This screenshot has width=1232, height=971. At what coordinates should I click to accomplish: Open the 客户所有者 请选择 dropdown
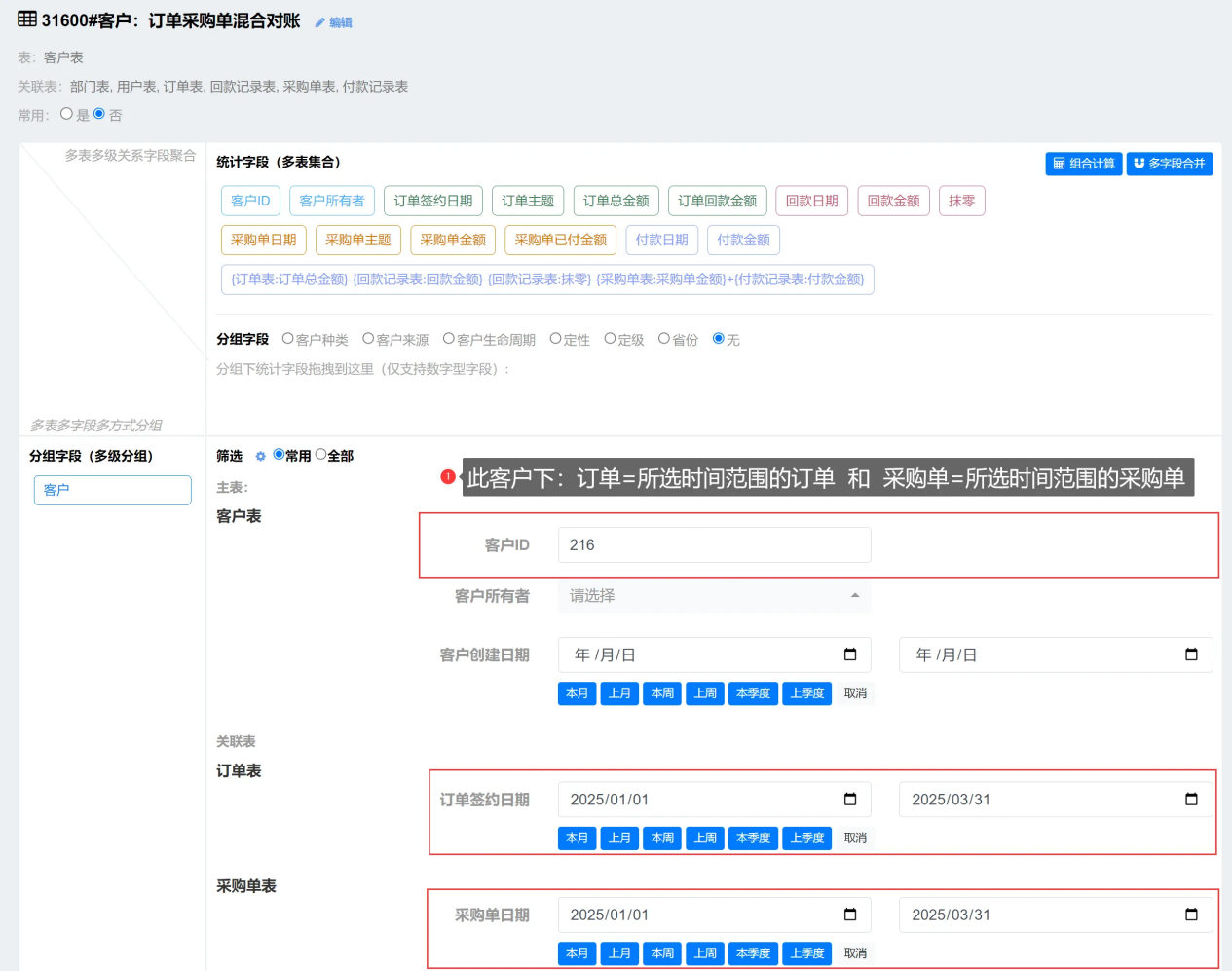tap(715, 596)
